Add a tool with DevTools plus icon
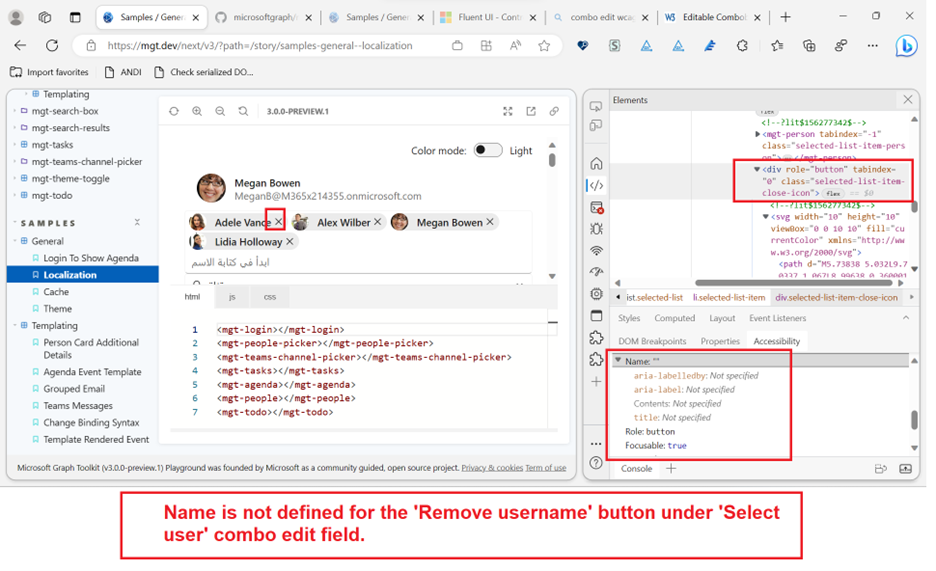This screenshot has height=571, width=936. [x=596, y=381]
